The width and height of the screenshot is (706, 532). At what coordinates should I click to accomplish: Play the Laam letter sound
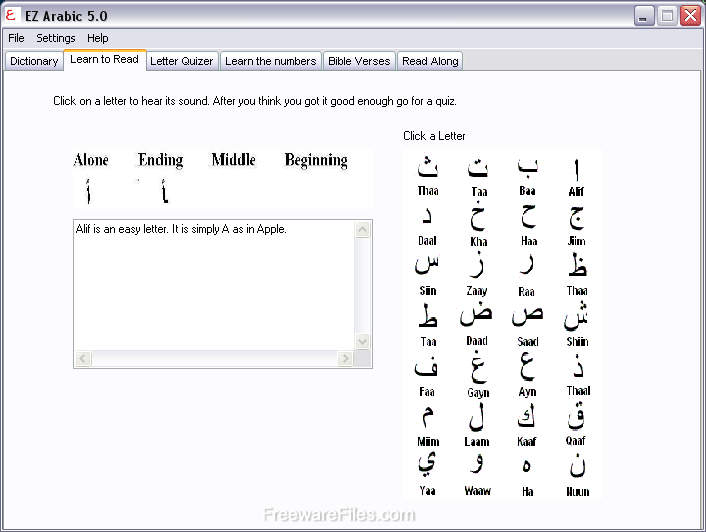click(x=476, y=417)
